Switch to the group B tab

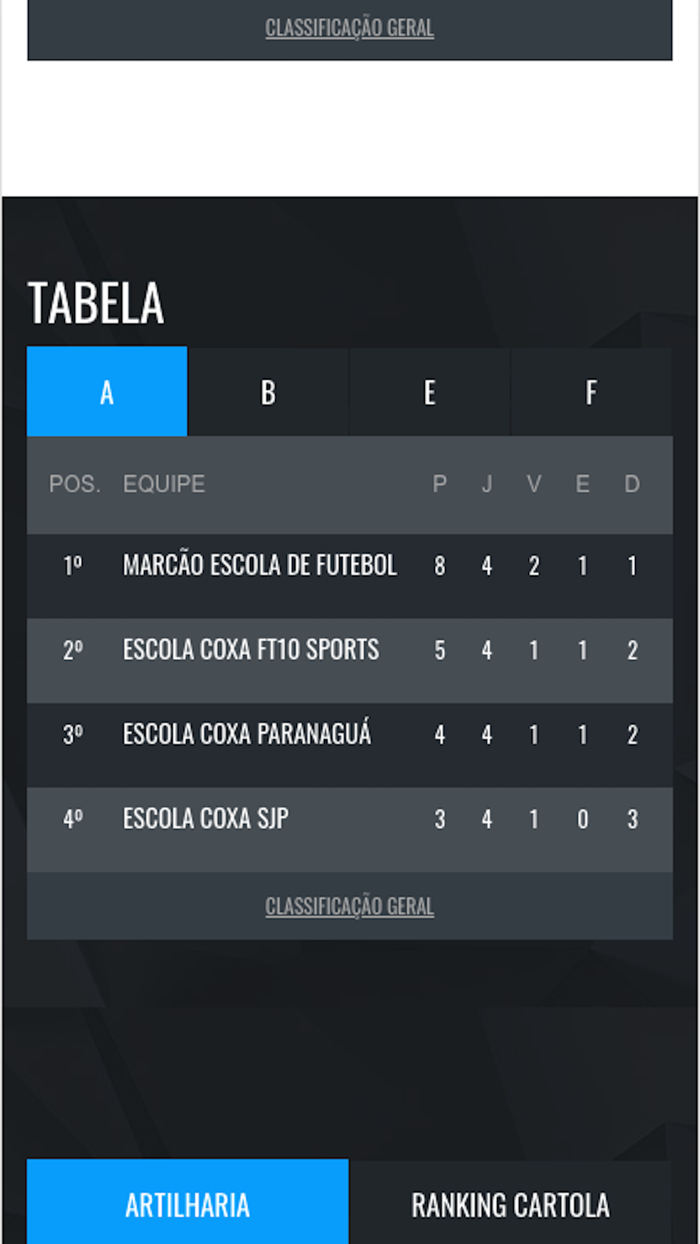[x=268, y=392]
